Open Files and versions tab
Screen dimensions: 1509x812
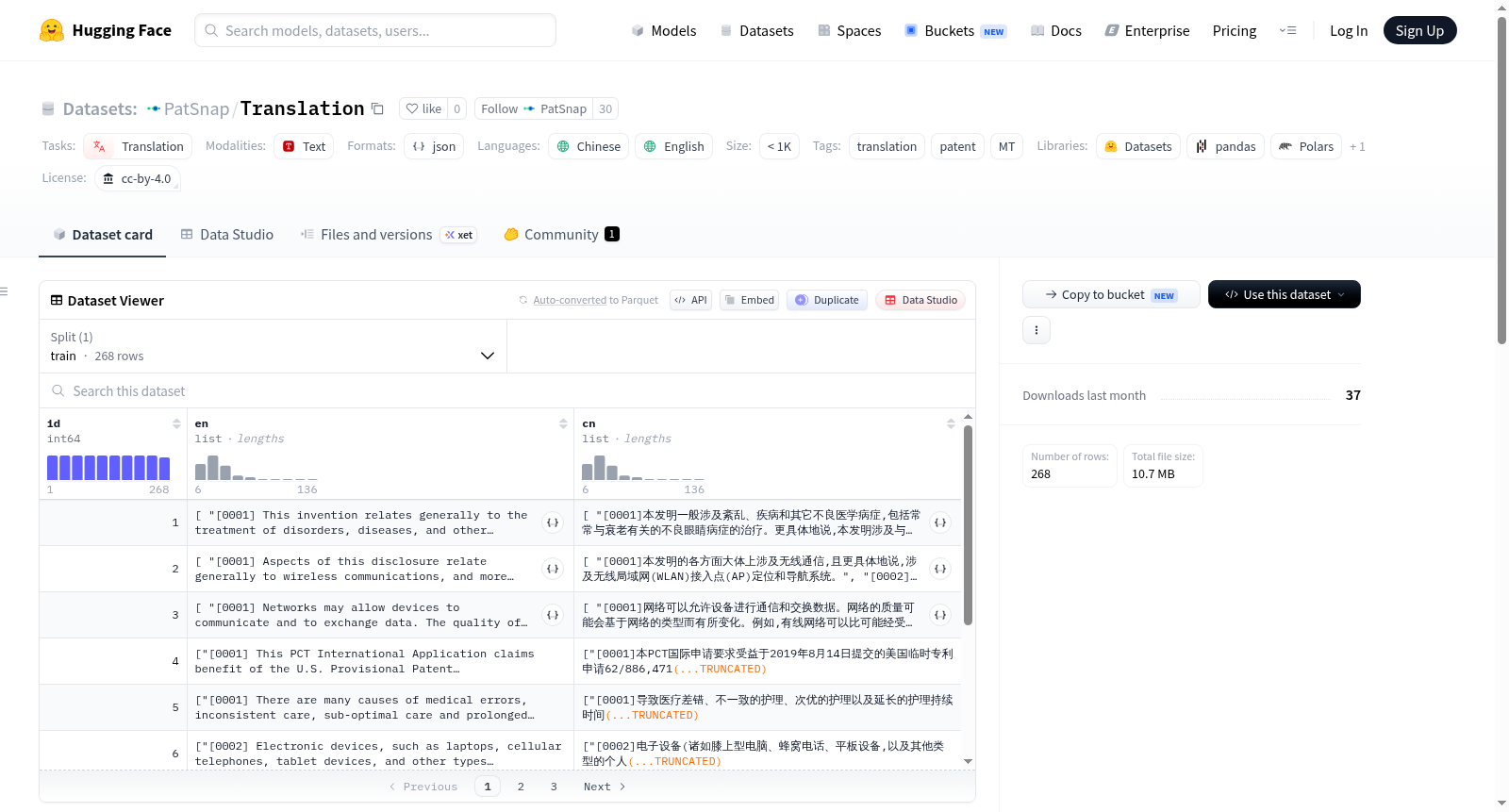(x=388, y=235)
